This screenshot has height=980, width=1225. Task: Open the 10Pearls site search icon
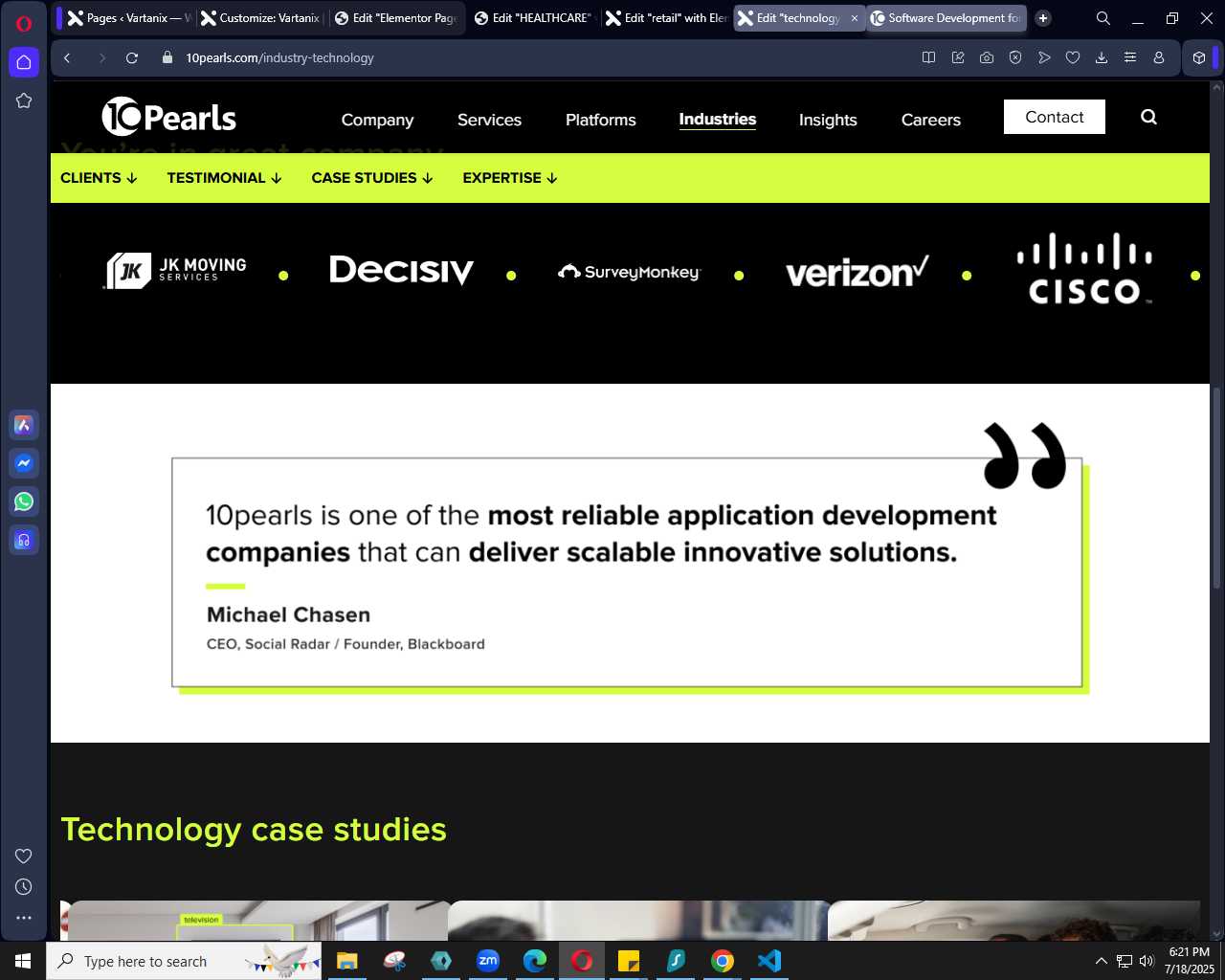click(x=1148, y=117)
